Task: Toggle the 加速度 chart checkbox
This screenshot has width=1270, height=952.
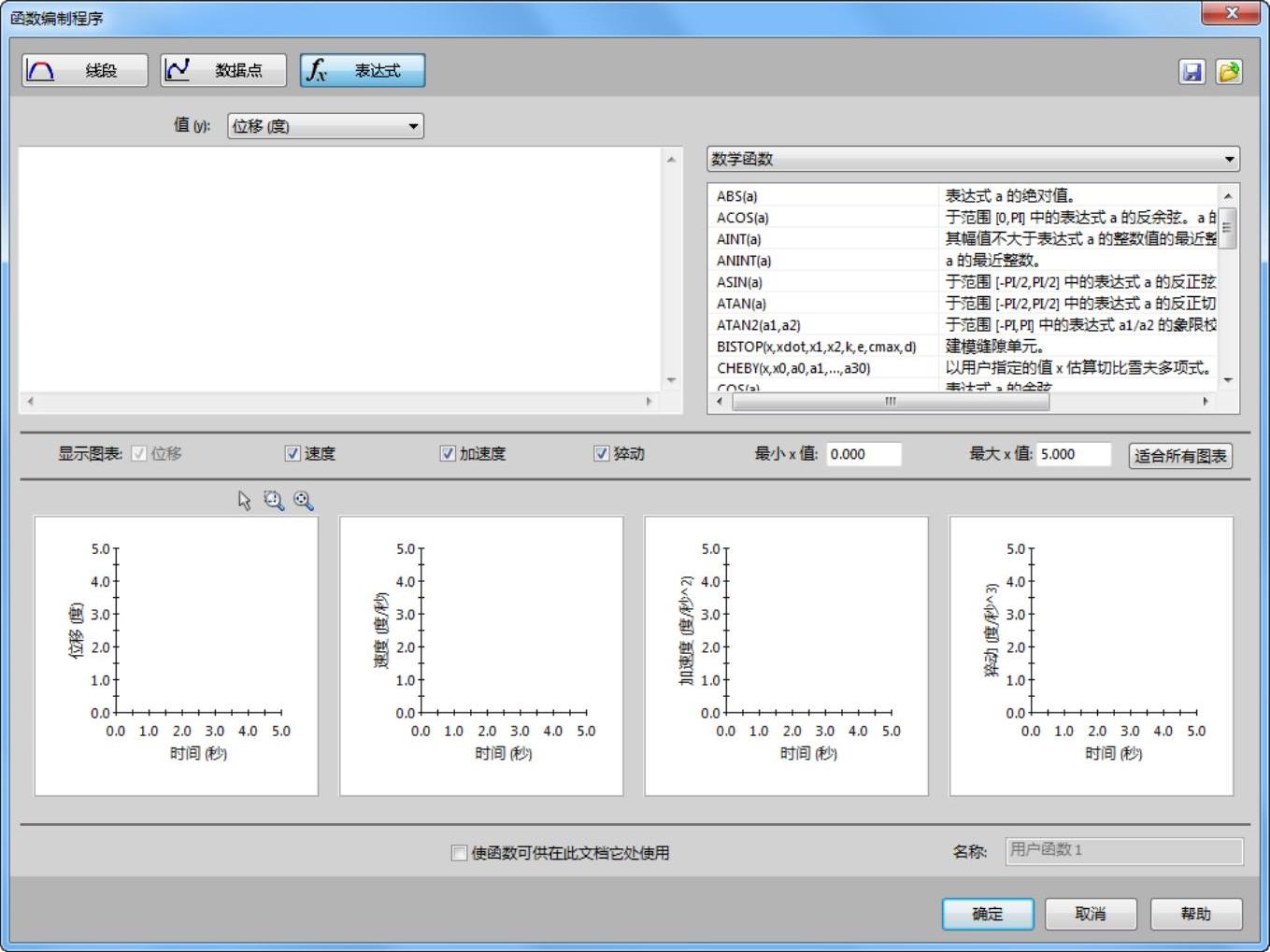Action: click(448, 454)
